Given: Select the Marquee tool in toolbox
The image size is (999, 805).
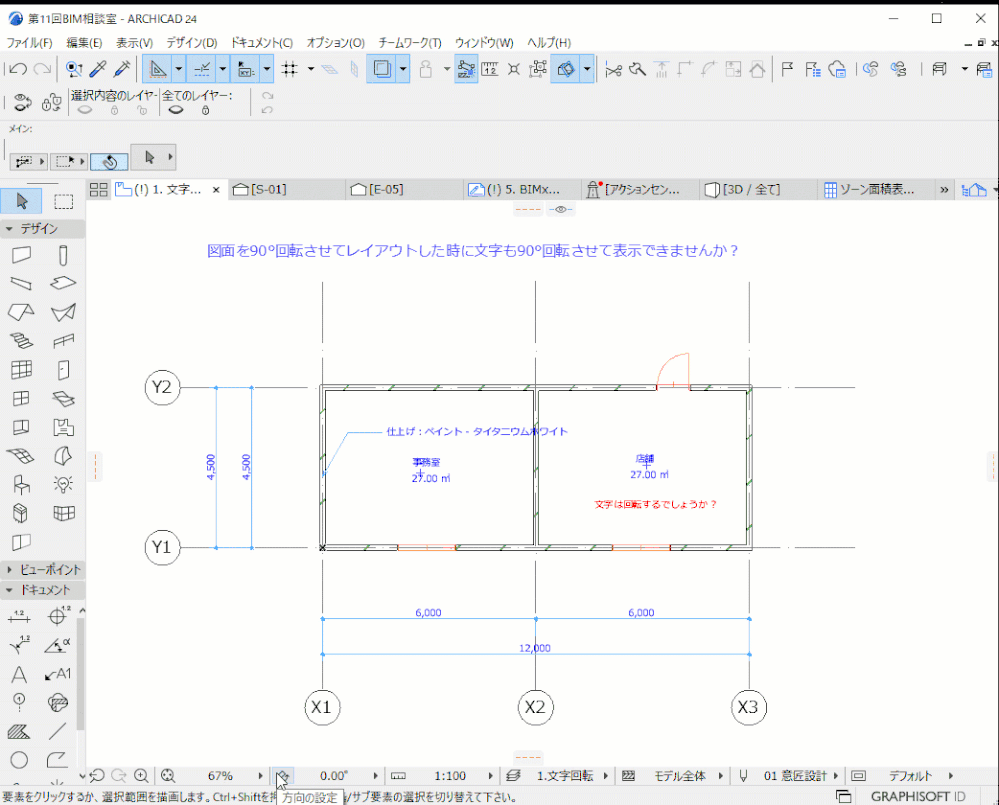Looking at the screenshot, I should click(x=63, y=201).
